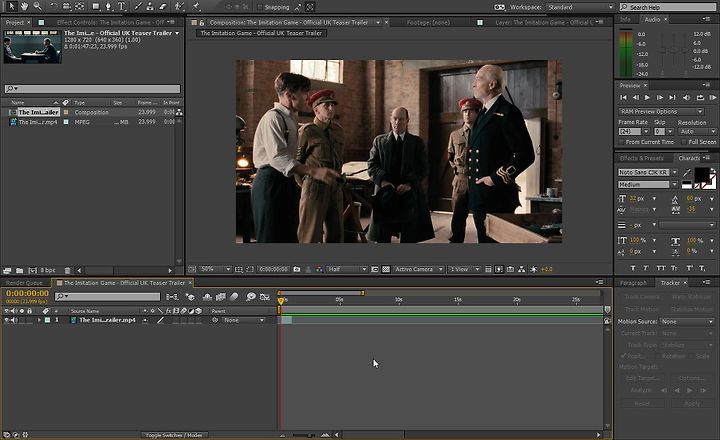Start RAM preview button
720x440 pixels.
click(x=712, y=97)
